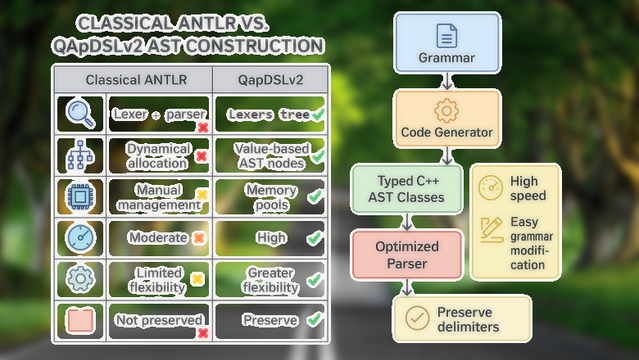Click the High speed text
The height and width of the screenshot is (360, 639).
[x=528, y=188]
